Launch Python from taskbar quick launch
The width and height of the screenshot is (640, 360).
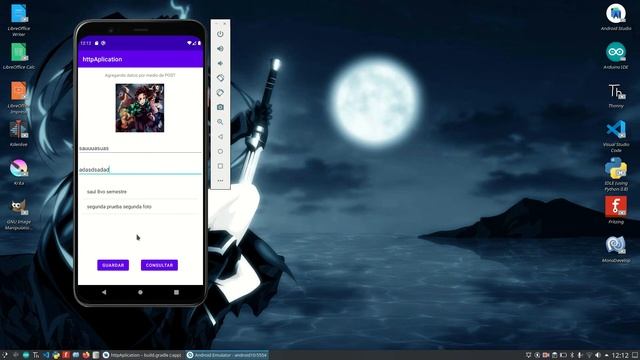point(56,355)
